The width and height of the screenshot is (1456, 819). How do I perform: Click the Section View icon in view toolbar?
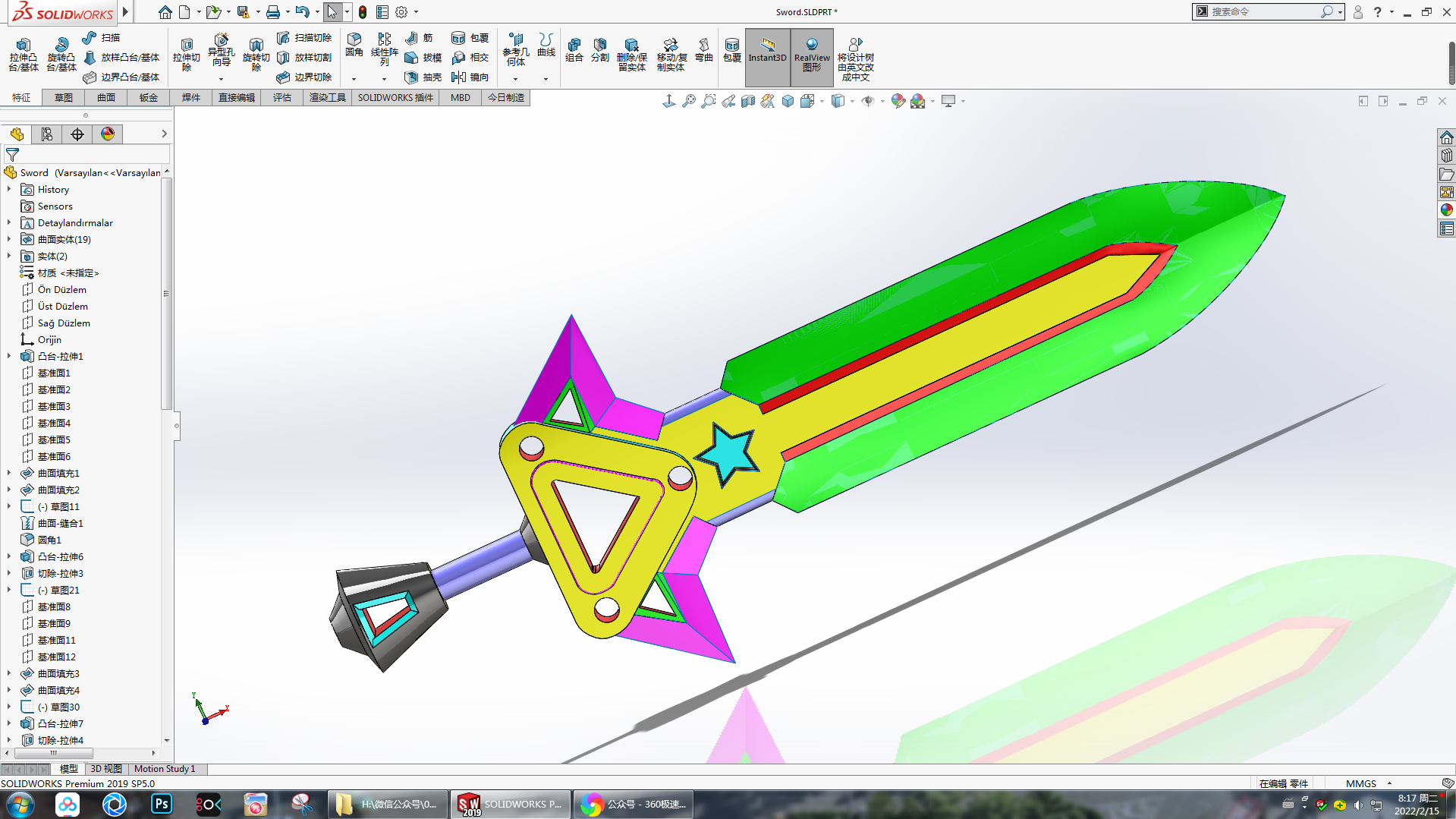coord(748,101)
